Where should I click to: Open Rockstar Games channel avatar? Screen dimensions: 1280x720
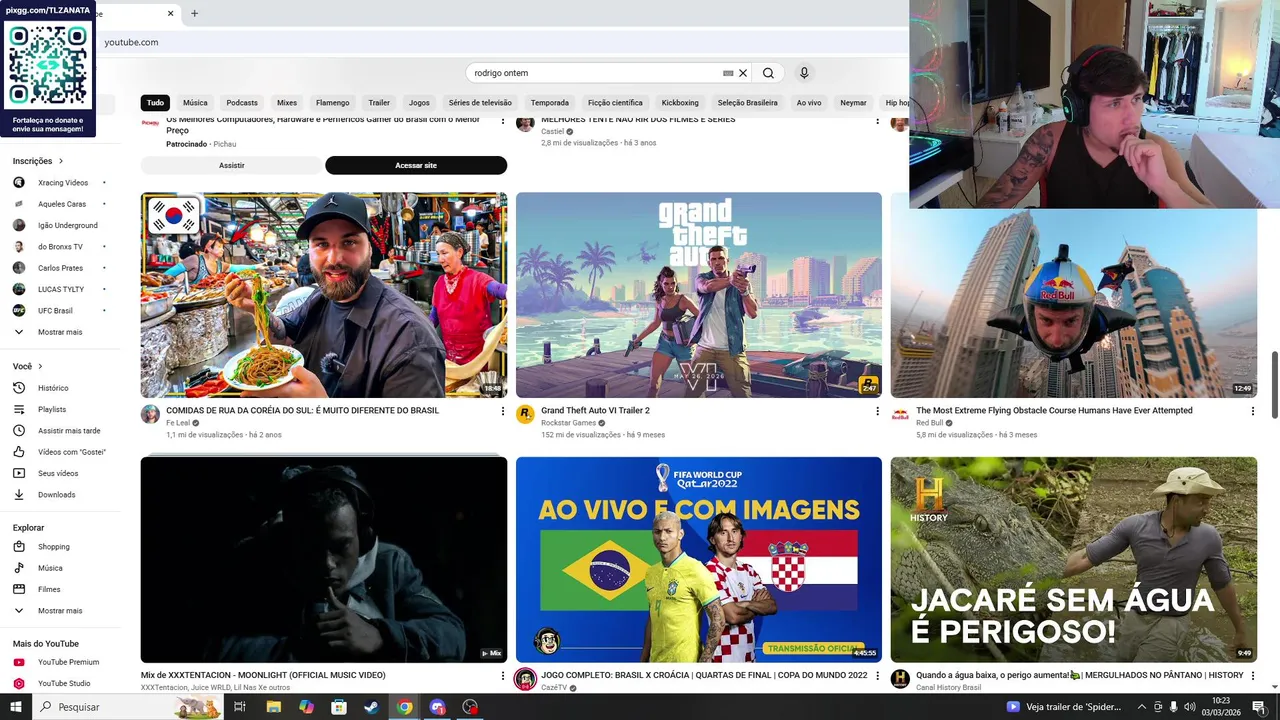[525, 414]
